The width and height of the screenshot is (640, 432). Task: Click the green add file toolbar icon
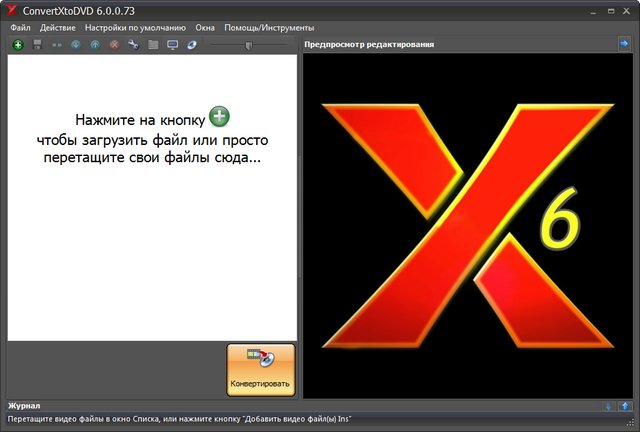tap(18, 45)
